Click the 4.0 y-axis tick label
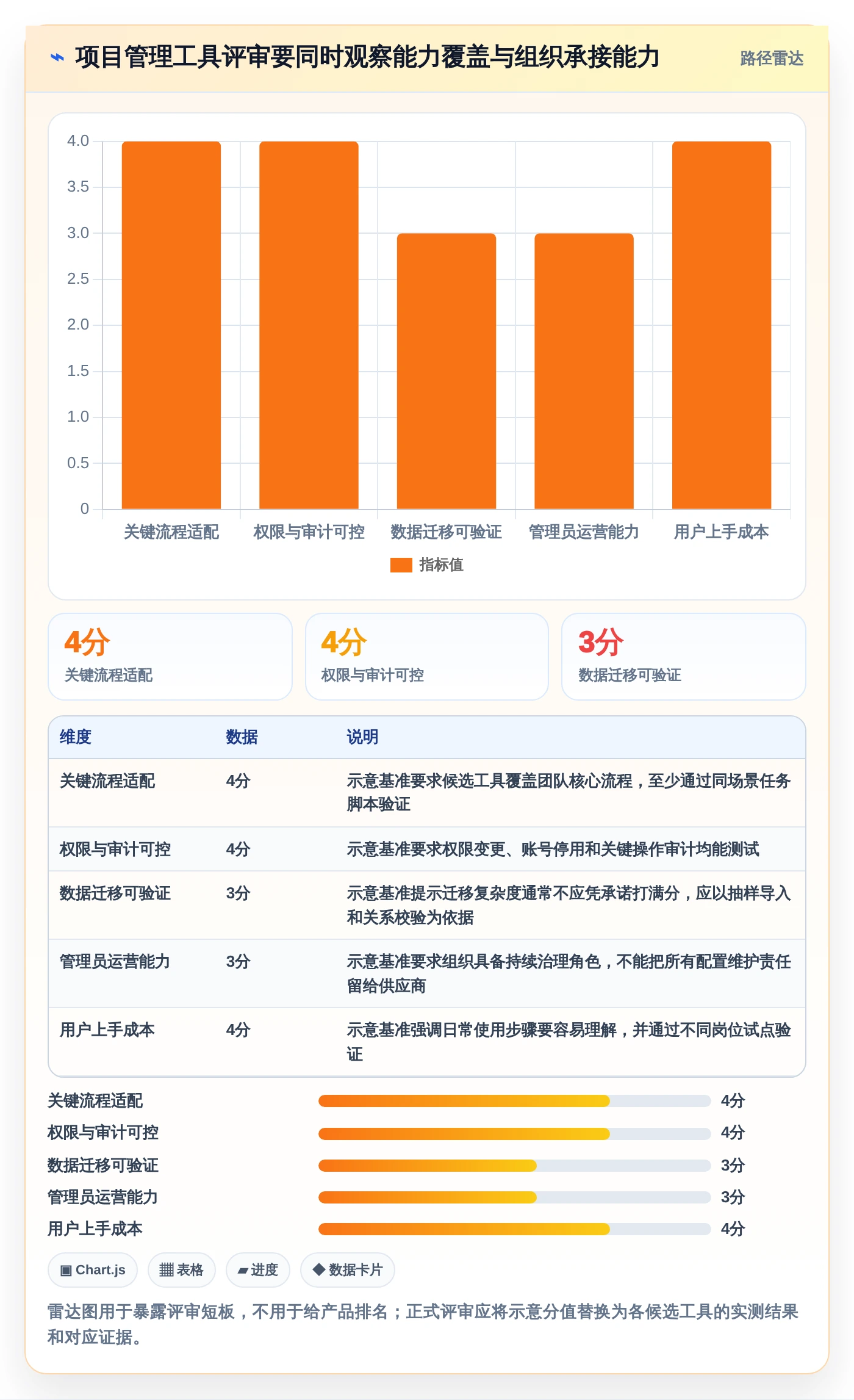This screenshot has width=854, height=1400. (78, 141)
